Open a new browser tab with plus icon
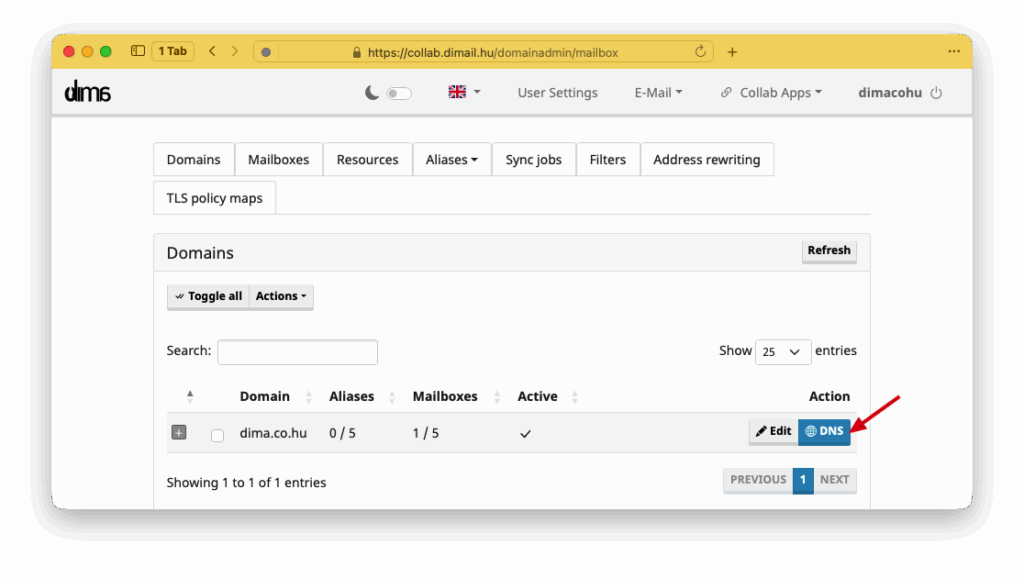 tap(732, 52)
